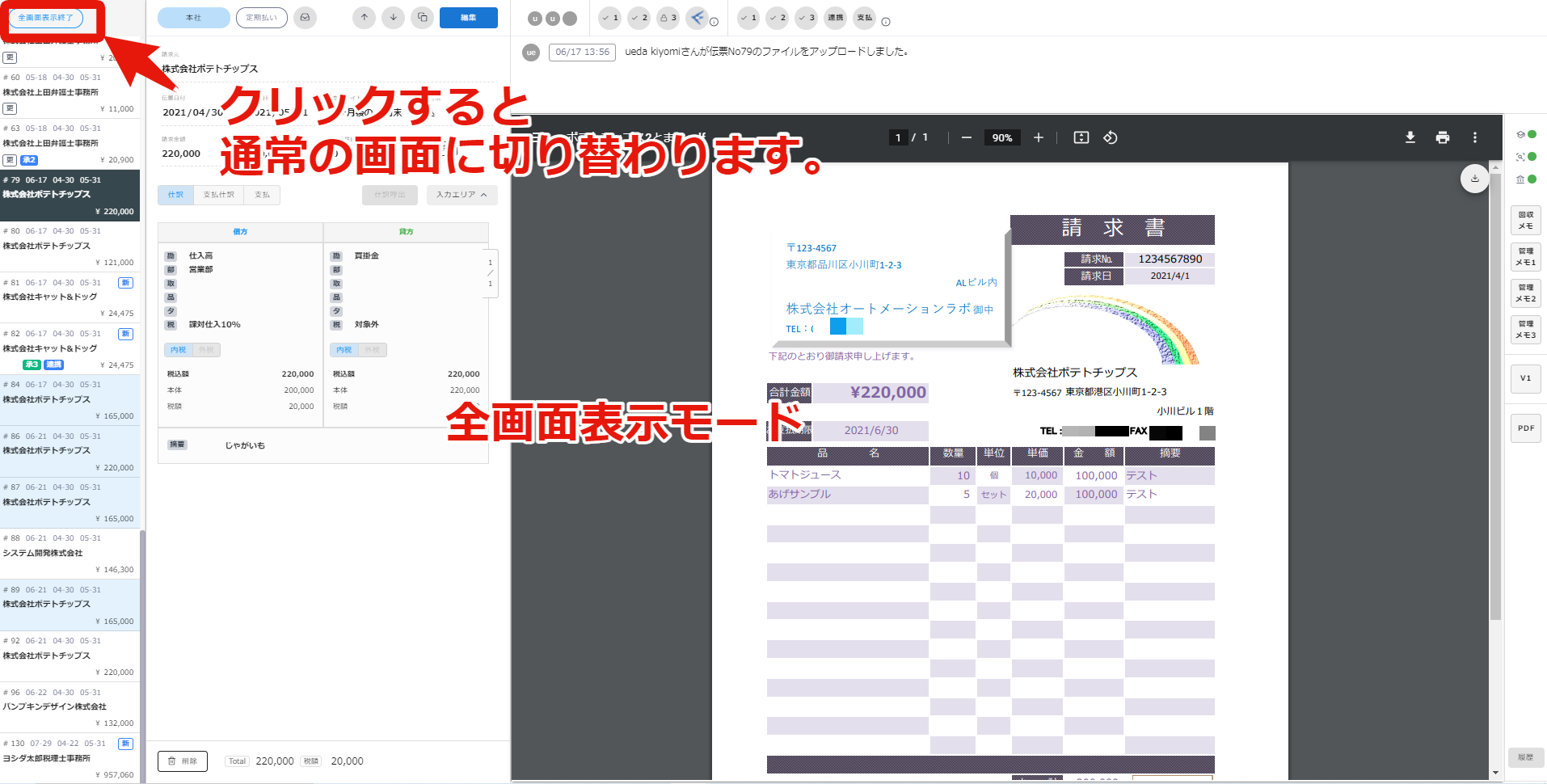
Task: Move to previous slip with up arrow
Action: pos(365,17)
